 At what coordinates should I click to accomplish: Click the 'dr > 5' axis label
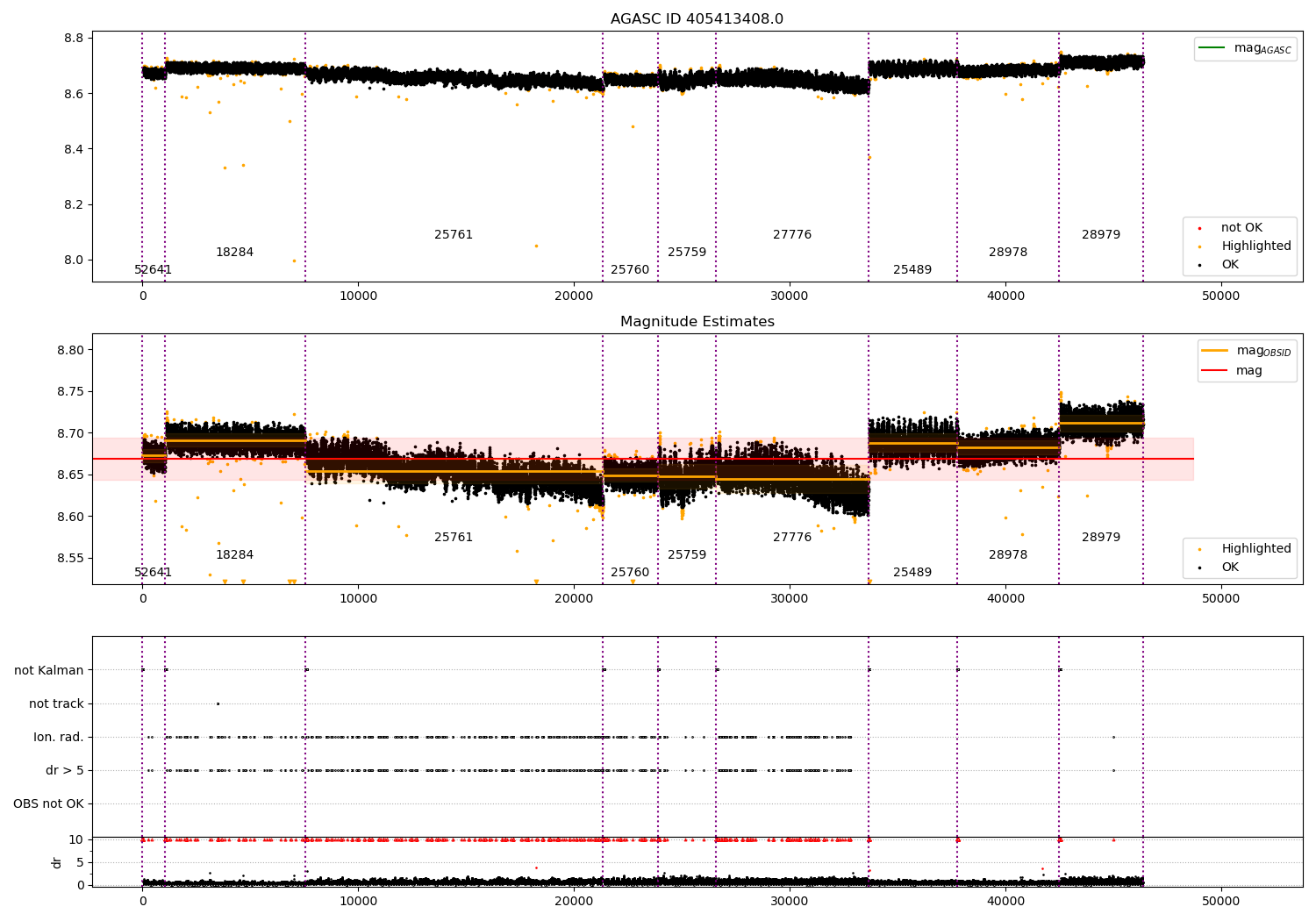pos(65,771)
